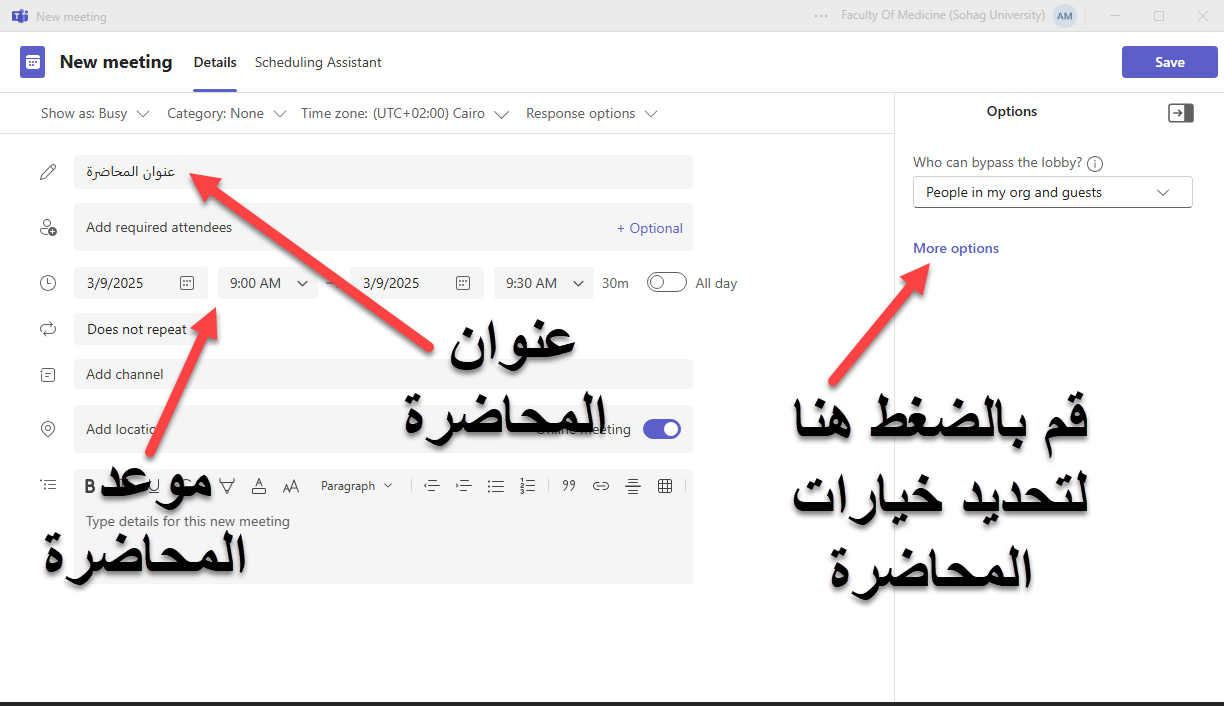Viewport: 1224px width, 706px height.
Task: Save the new meeting
Action: coord(1169,62)
